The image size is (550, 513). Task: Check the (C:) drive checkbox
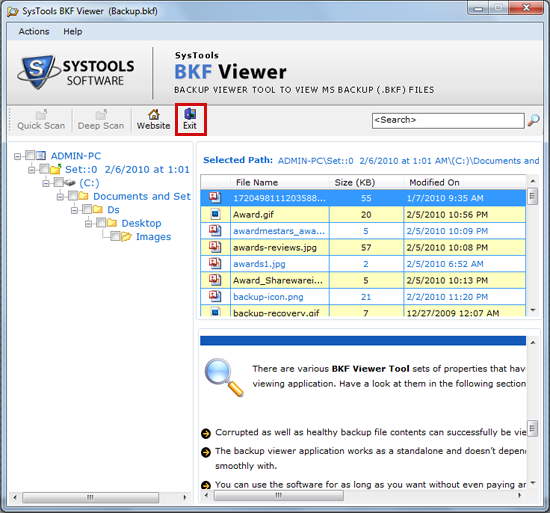point(58,182)
